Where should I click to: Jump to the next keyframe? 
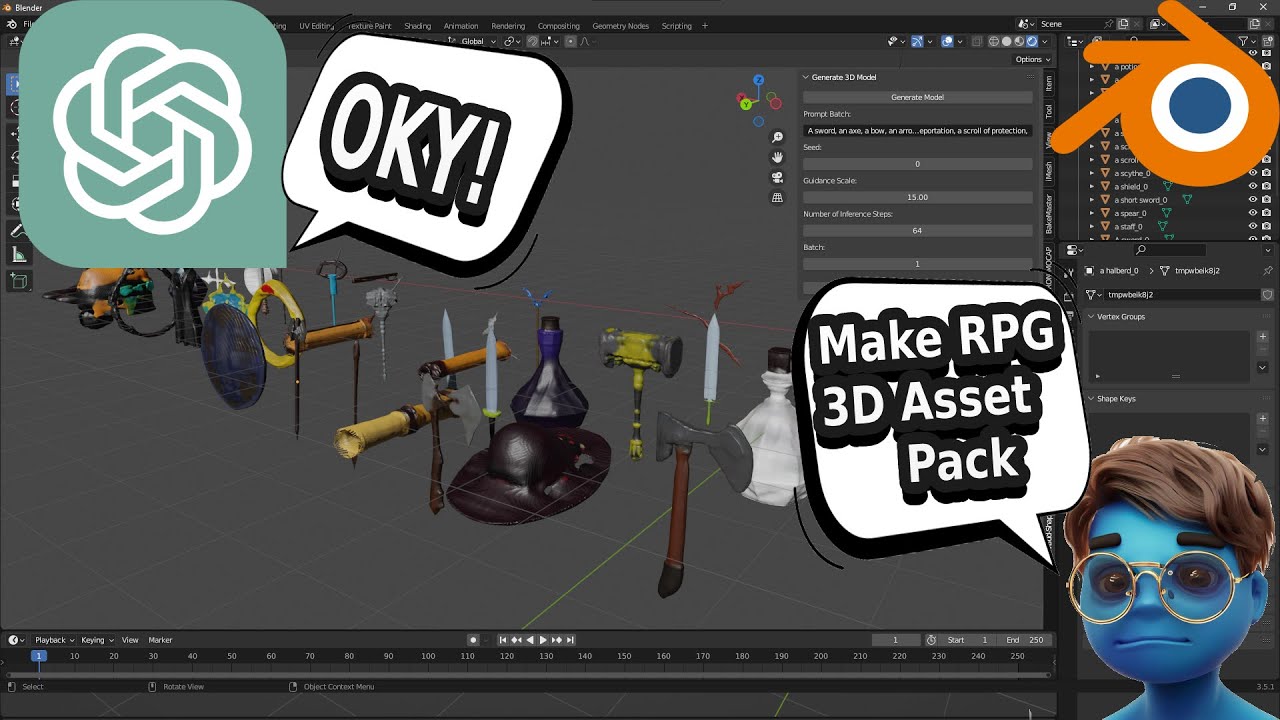pyautogui.click(x=557, y=640)
